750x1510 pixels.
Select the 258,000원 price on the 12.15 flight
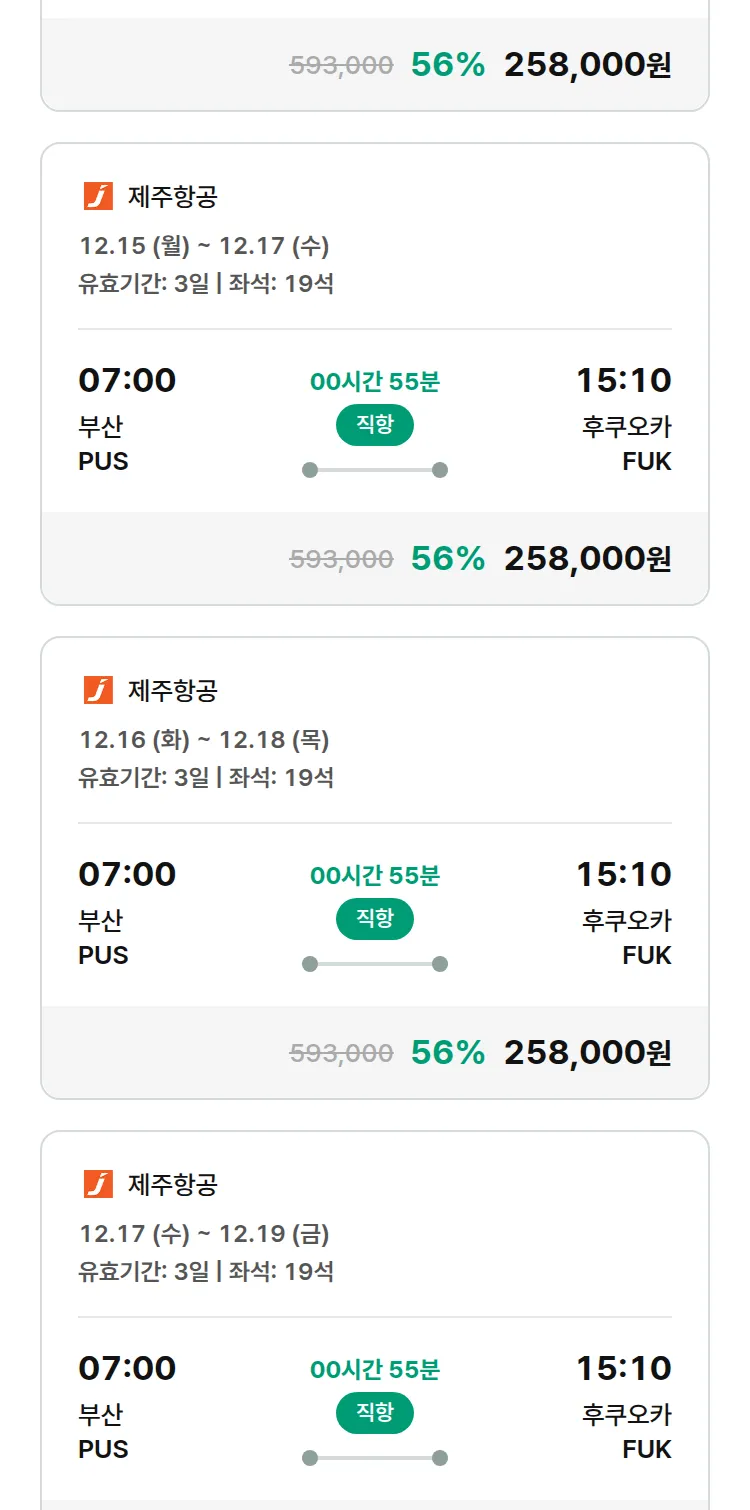pos(587,559)
